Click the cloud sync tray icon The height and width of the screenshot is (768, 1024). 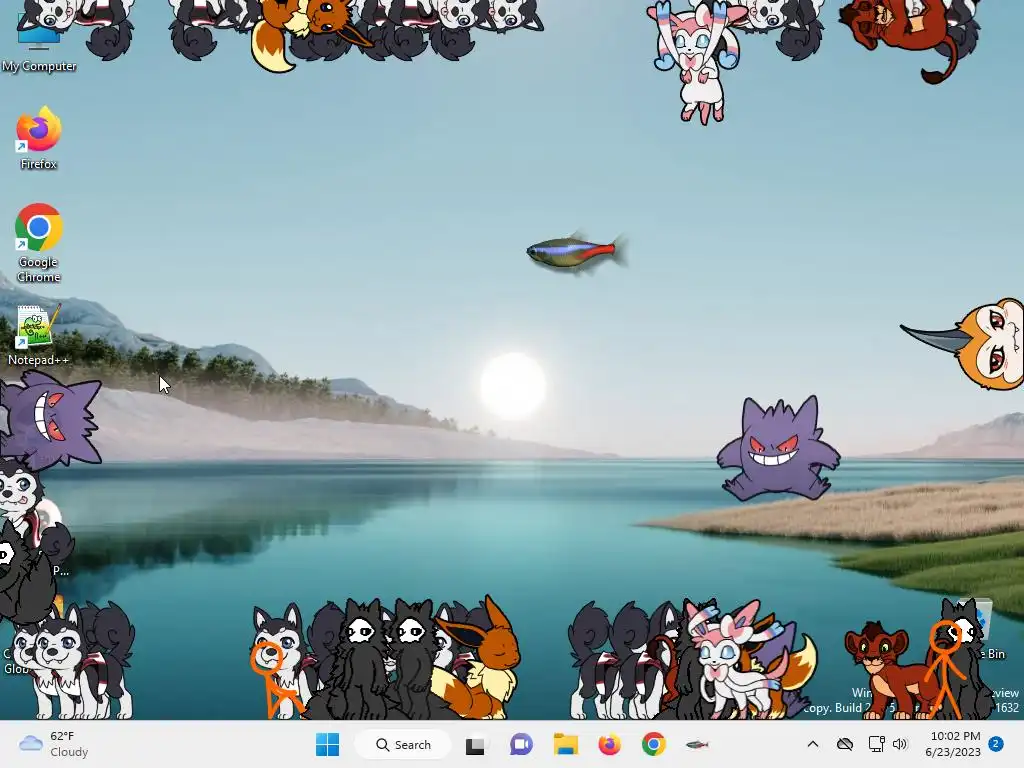(845, 744)
